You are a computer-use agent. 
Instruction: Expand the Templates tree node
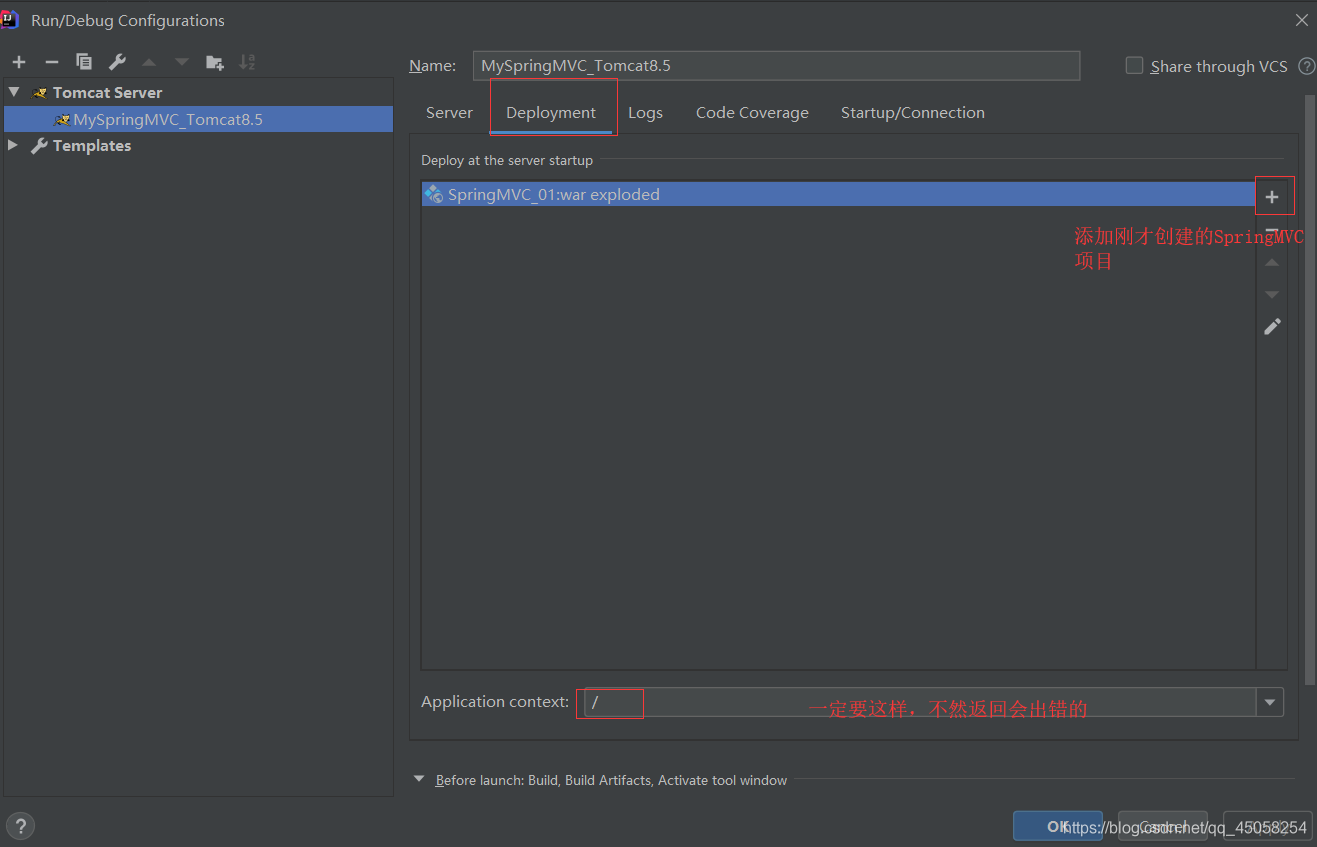pos(13,145)
